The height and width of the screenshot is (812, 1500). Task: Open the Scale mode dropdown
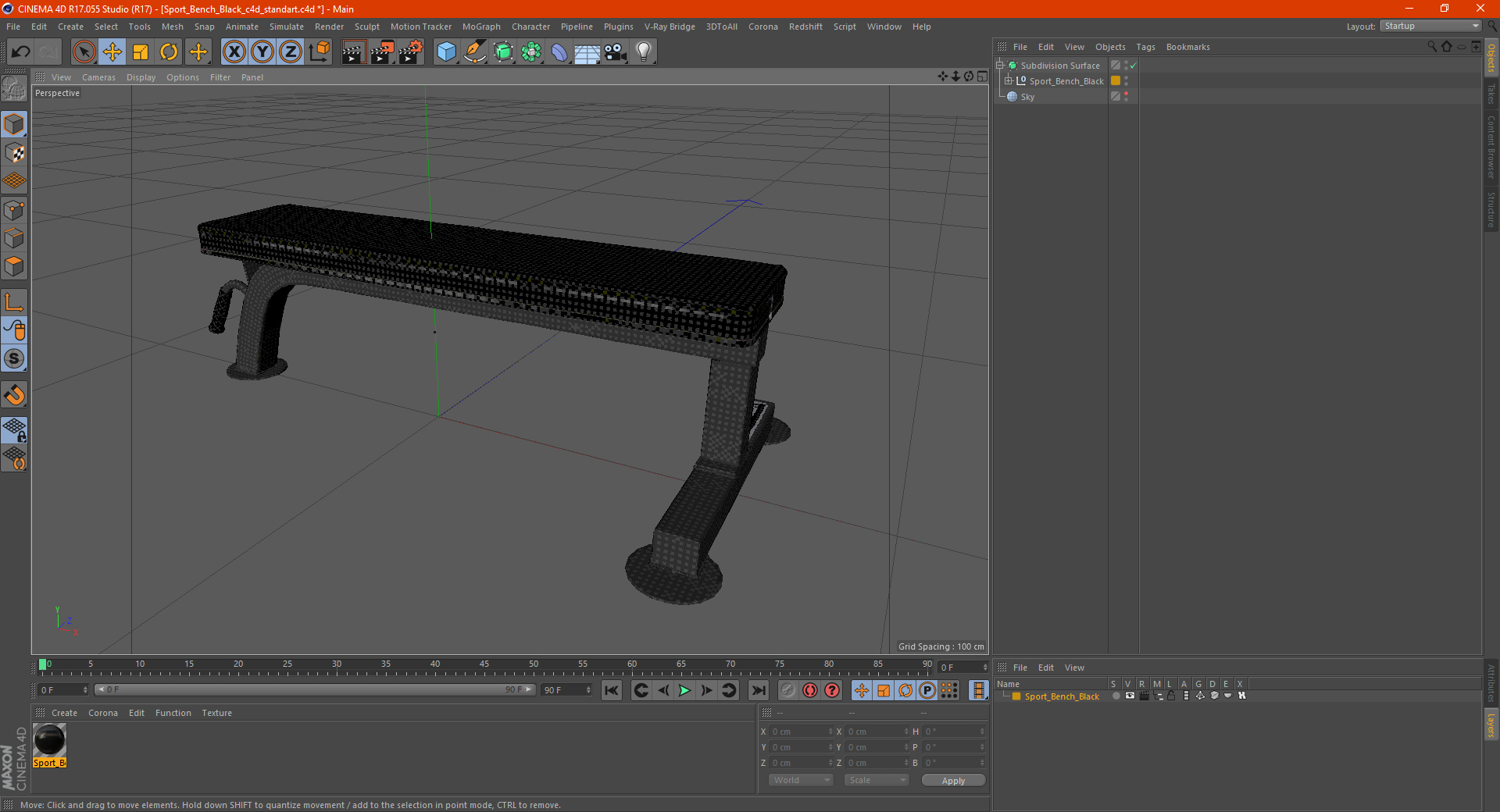point(877,780)
